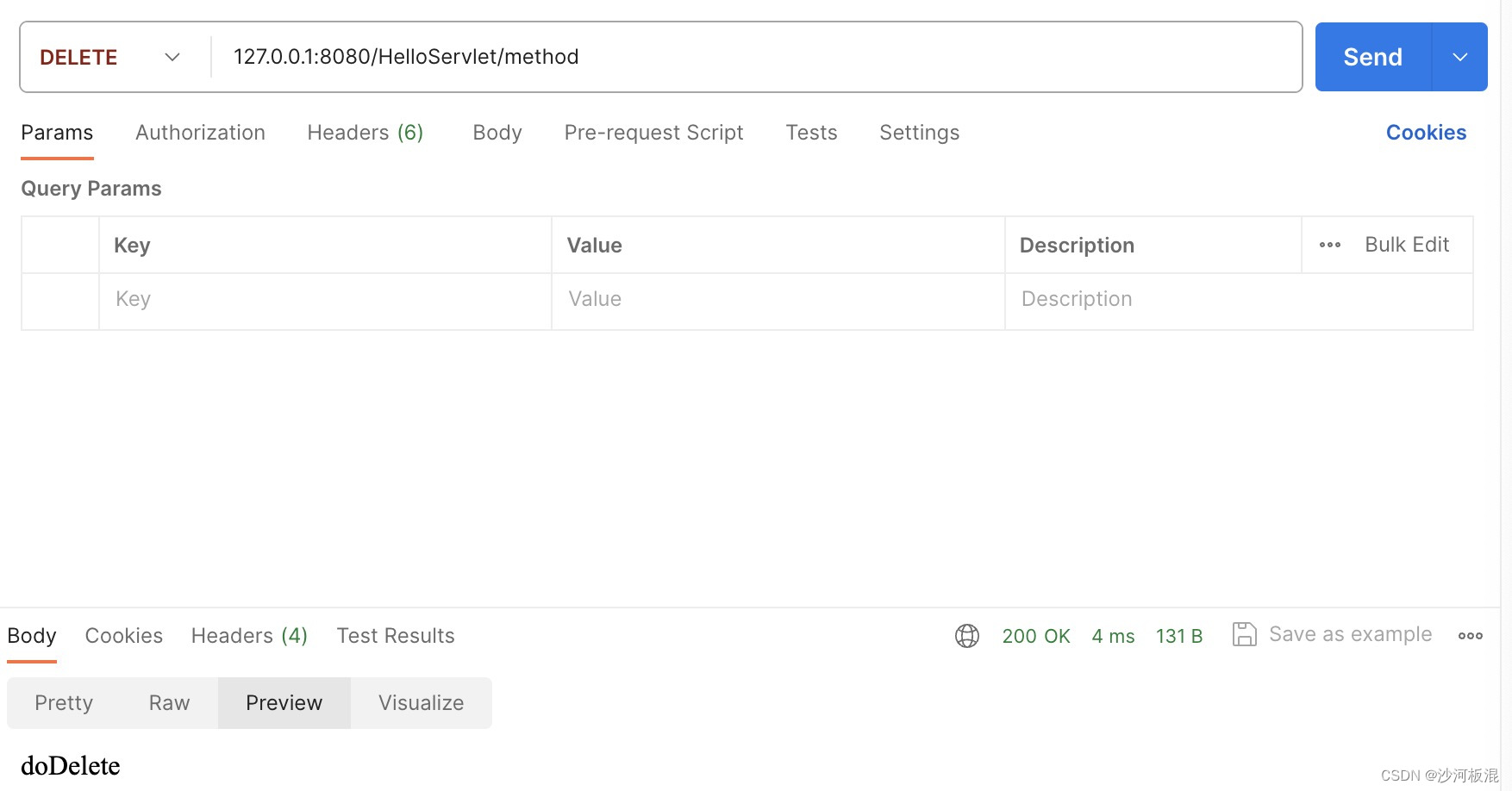This screenshot has width=1512, height=791.
Task: Open the request method dropdown showing DELETE
Action: click(x=110, y=57)
